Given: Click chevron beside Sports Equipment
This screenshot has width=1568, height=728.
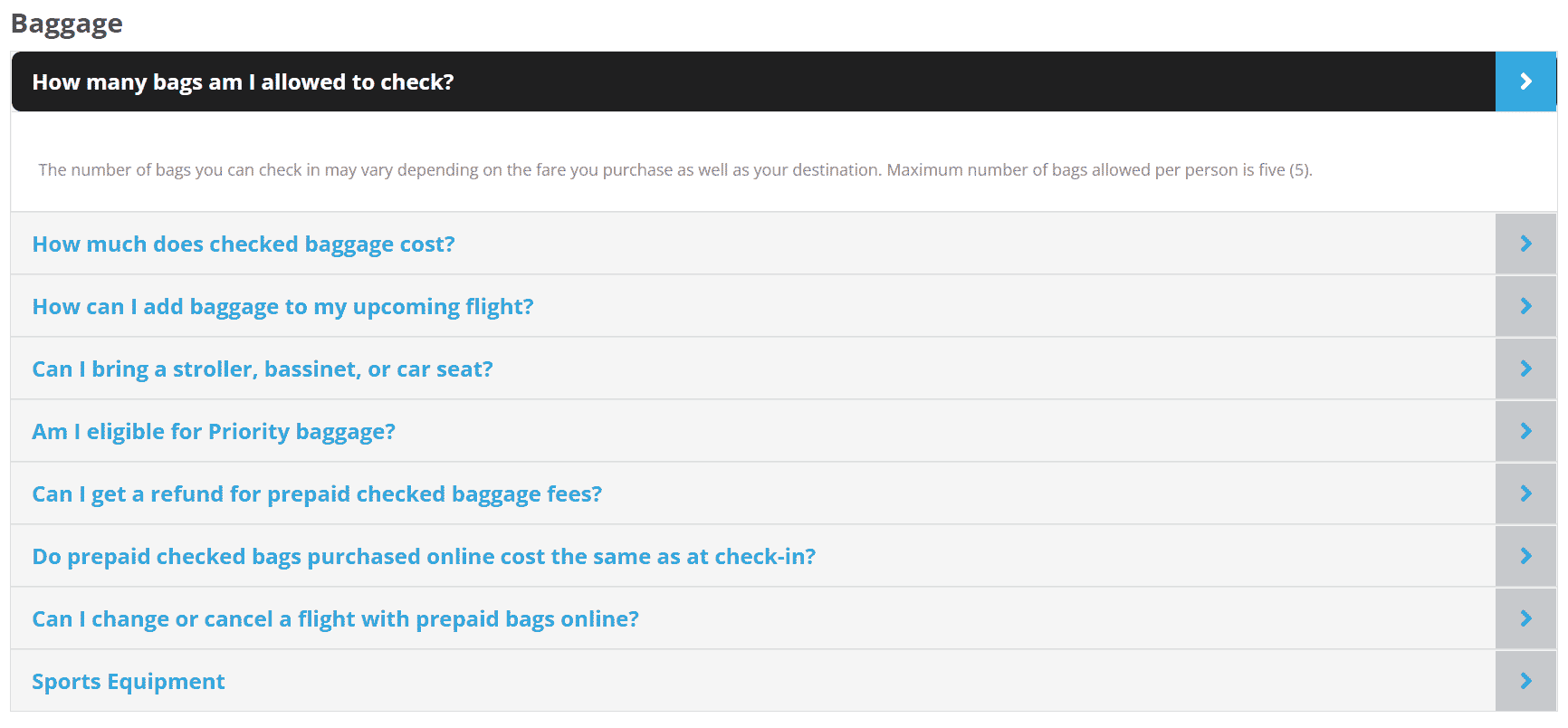Looking at the screenshot, I should [1525, 681].
